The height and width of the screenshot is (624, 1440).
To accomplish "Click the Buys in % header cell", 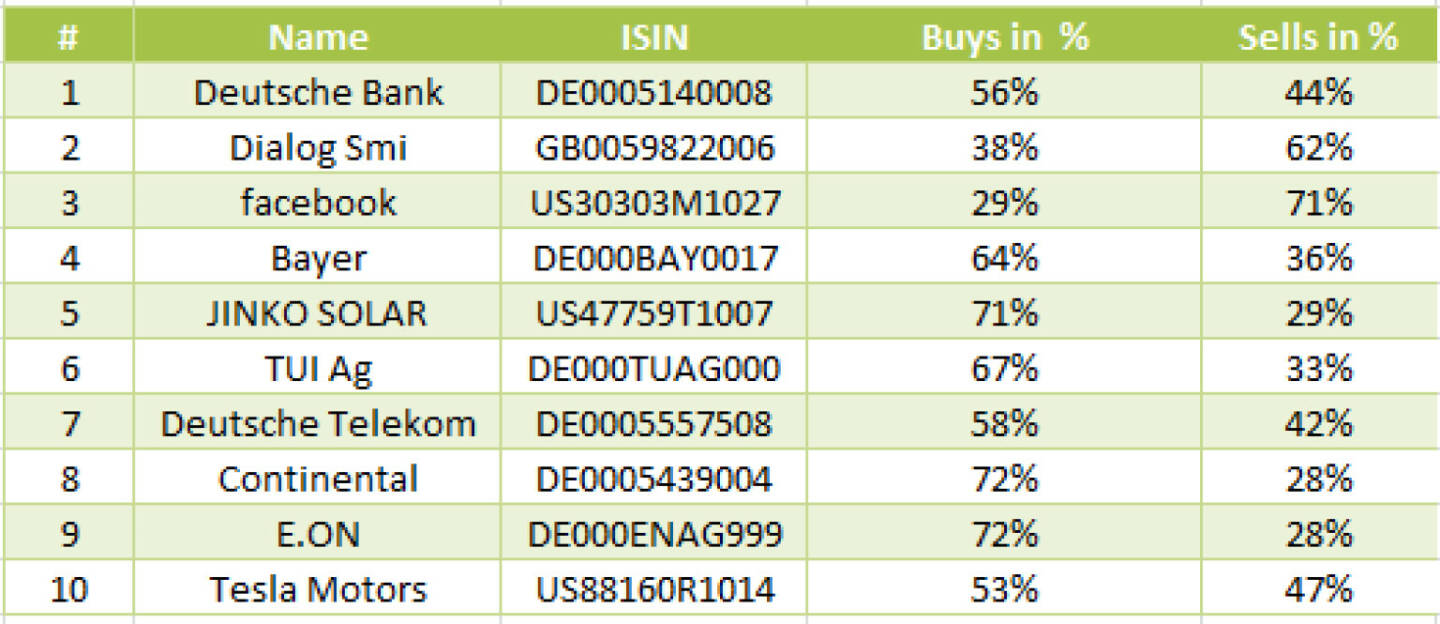I will click(x=1004, y=37).
